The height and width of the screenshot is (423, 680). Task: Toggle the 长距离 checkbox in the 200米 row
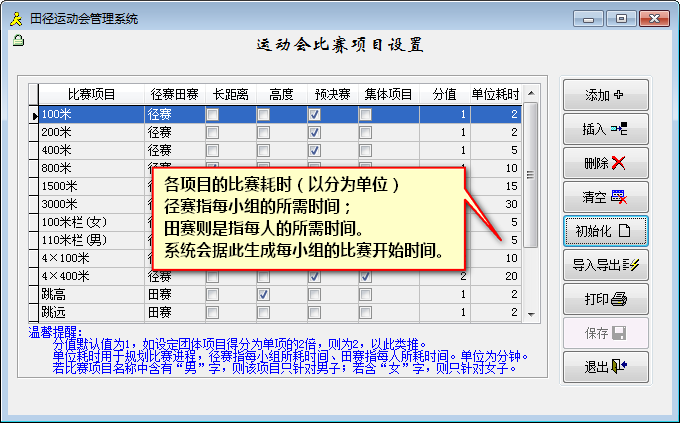coord(212,132)
